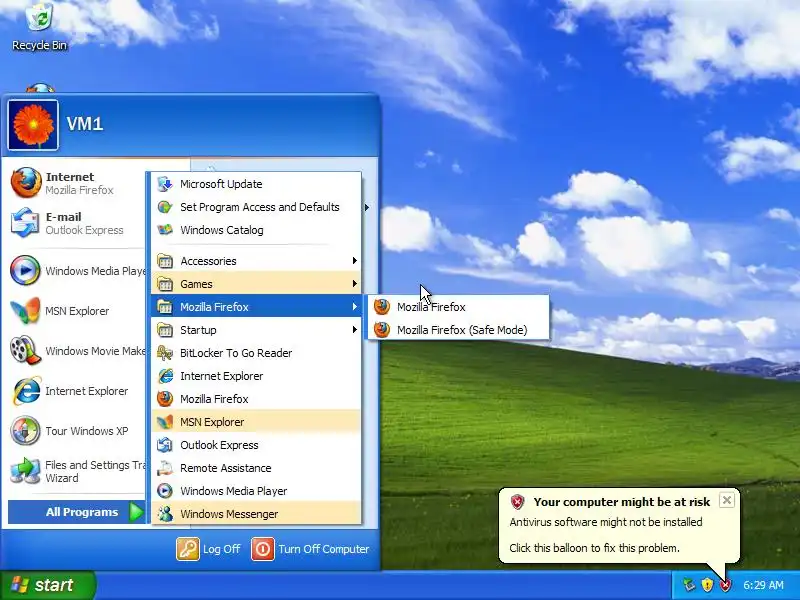Open Windows Catalog
This screenshot has width=800, height=600.
click(x=256, y=230)
